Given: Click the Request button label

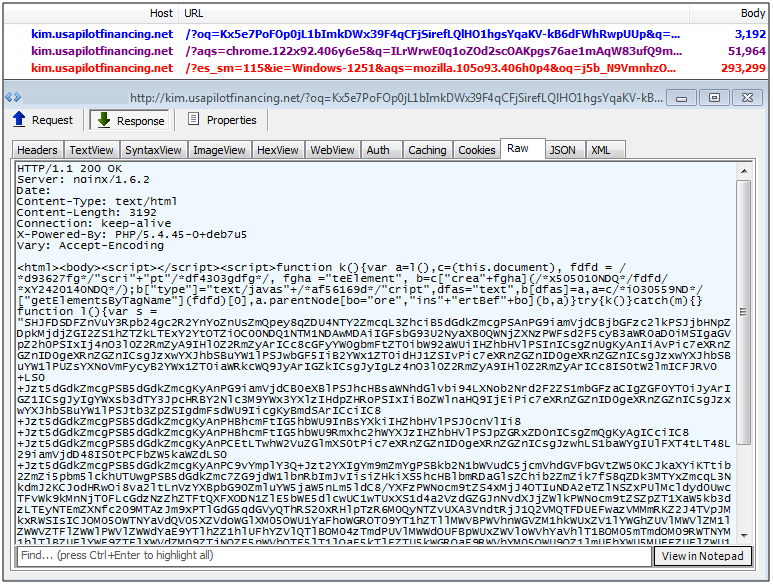Looking at the screenshot, I should (x=52, y=120).
